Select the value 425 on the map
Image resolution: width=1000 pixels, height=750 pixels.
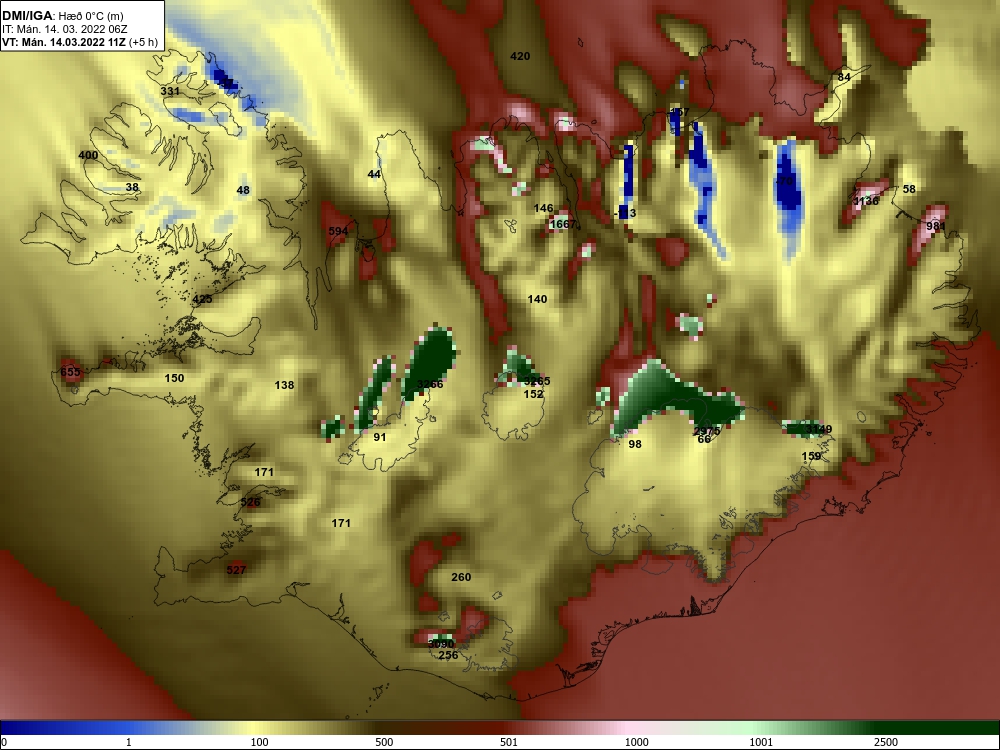(x=202, y=299)
